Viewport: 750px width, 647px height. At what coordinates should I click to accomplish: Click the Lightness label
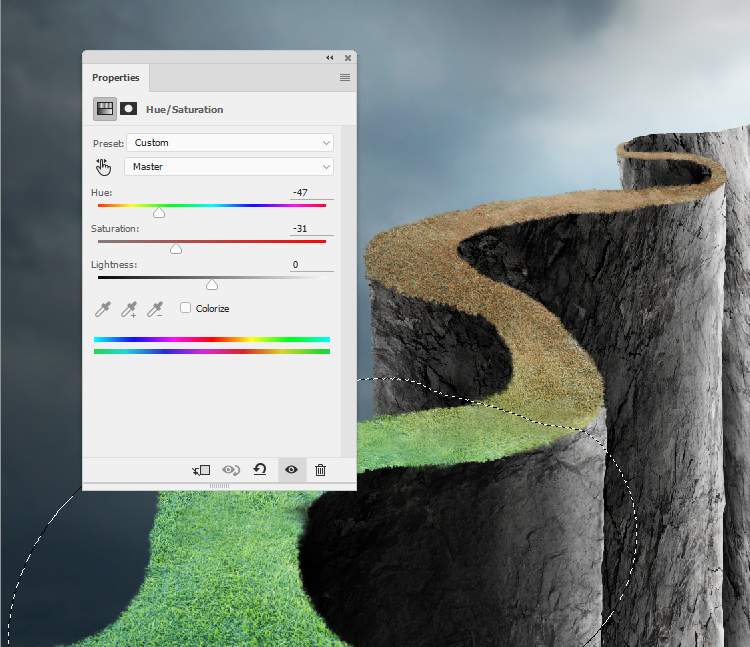pyautogui.click(x=114, y=265)
